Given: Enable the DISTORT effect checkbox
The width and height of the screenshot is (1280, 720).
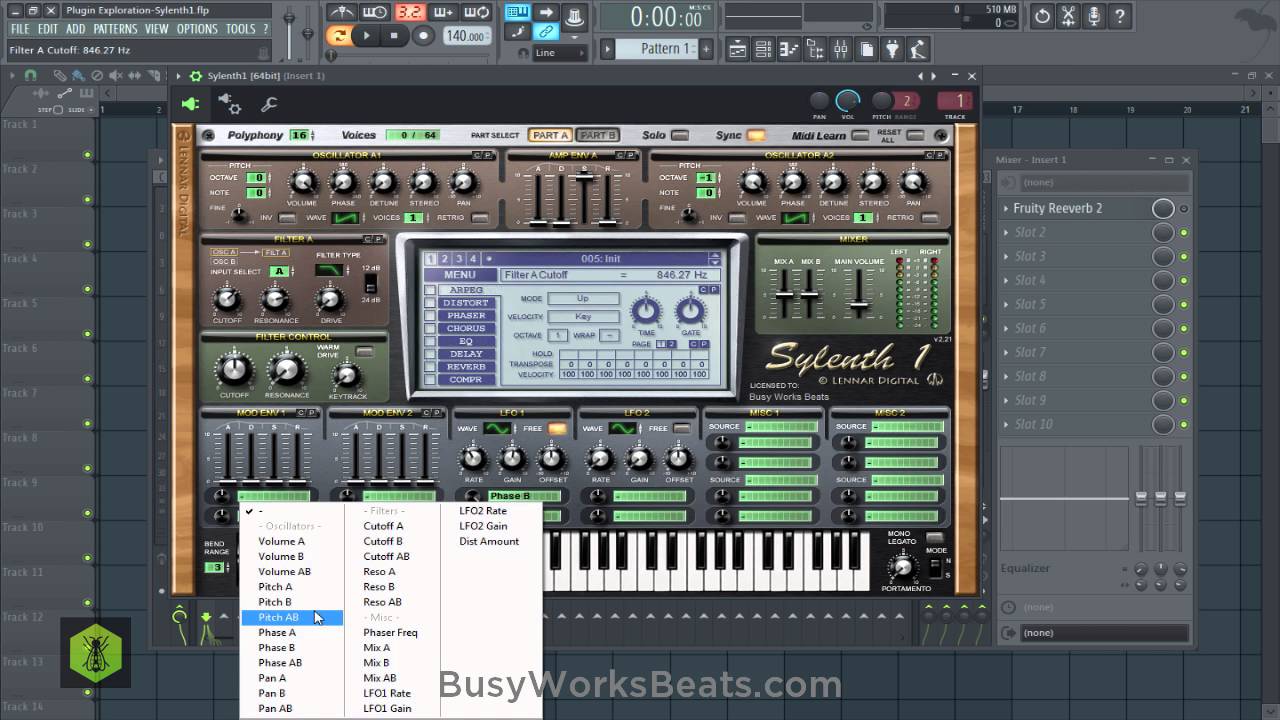Looking at the screenshot, I should point(430,303).
